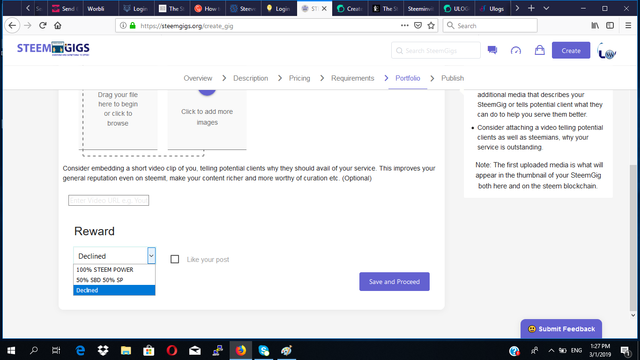This screenshot has height=360, width=640.
Task: Click the Firefox search box
Action: [490, 25]
